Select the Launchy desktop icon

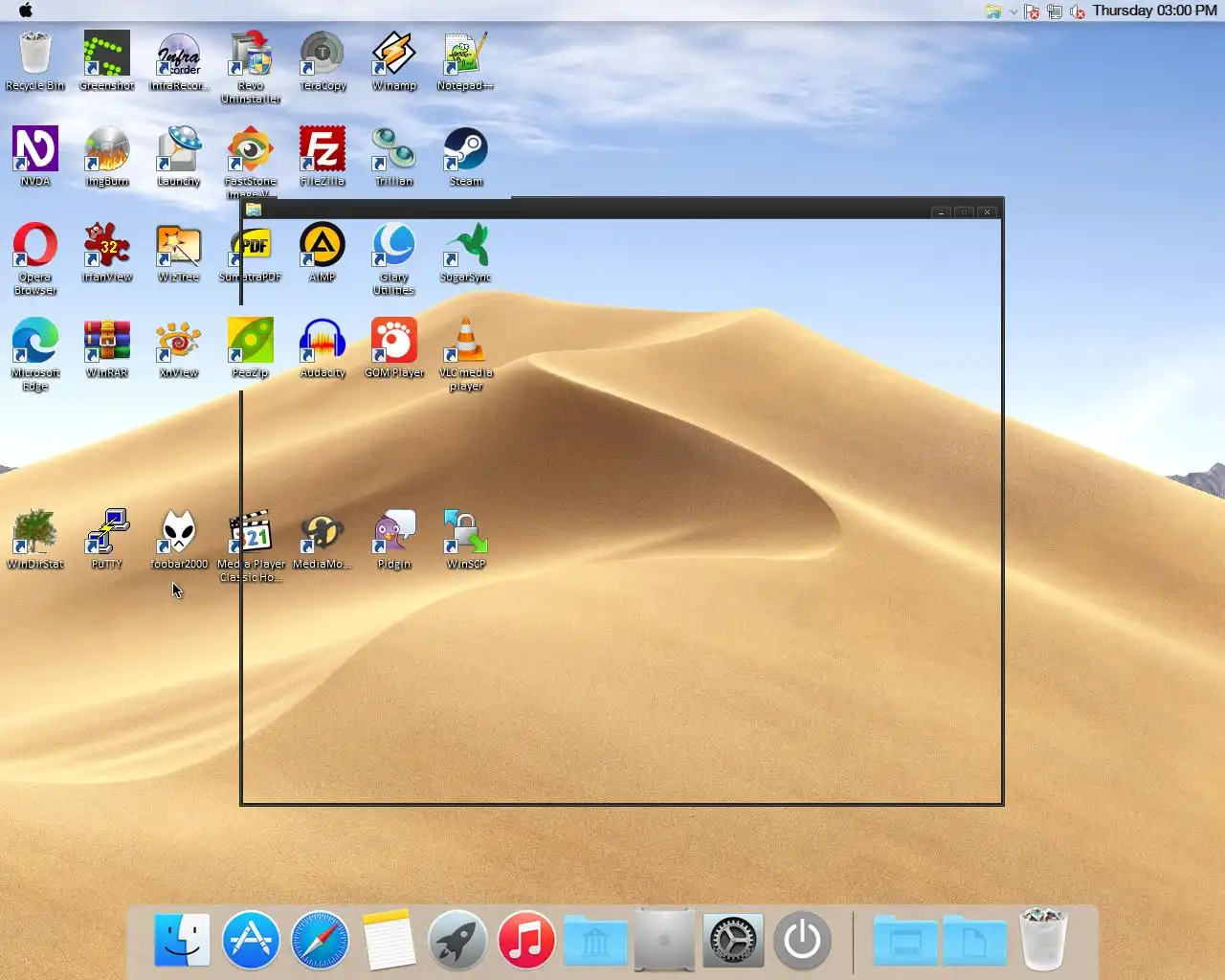pyautogui.click(x=179, y=157)
